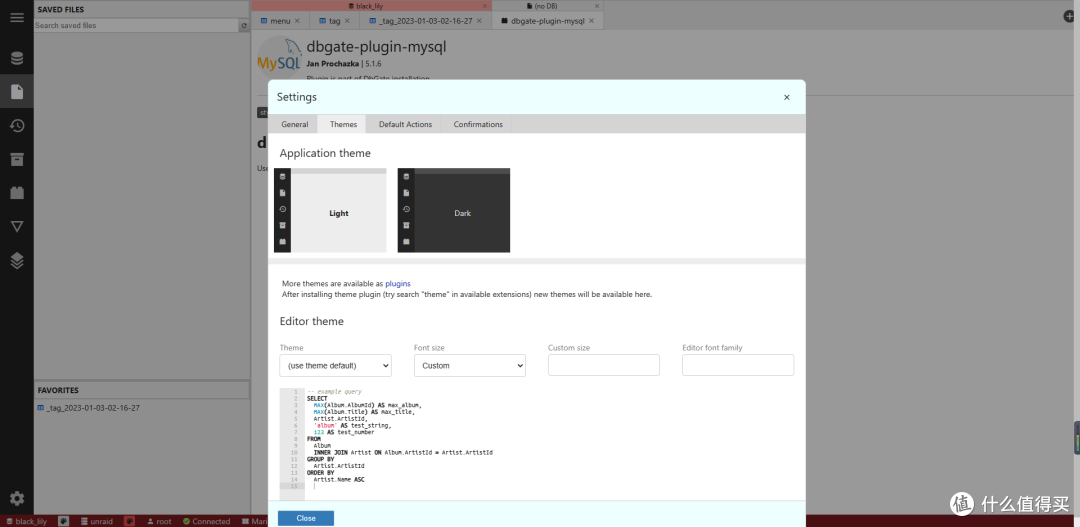Expand the editor Theme dropdown
Screen dimensions: 1080x527
coord(335,366)
